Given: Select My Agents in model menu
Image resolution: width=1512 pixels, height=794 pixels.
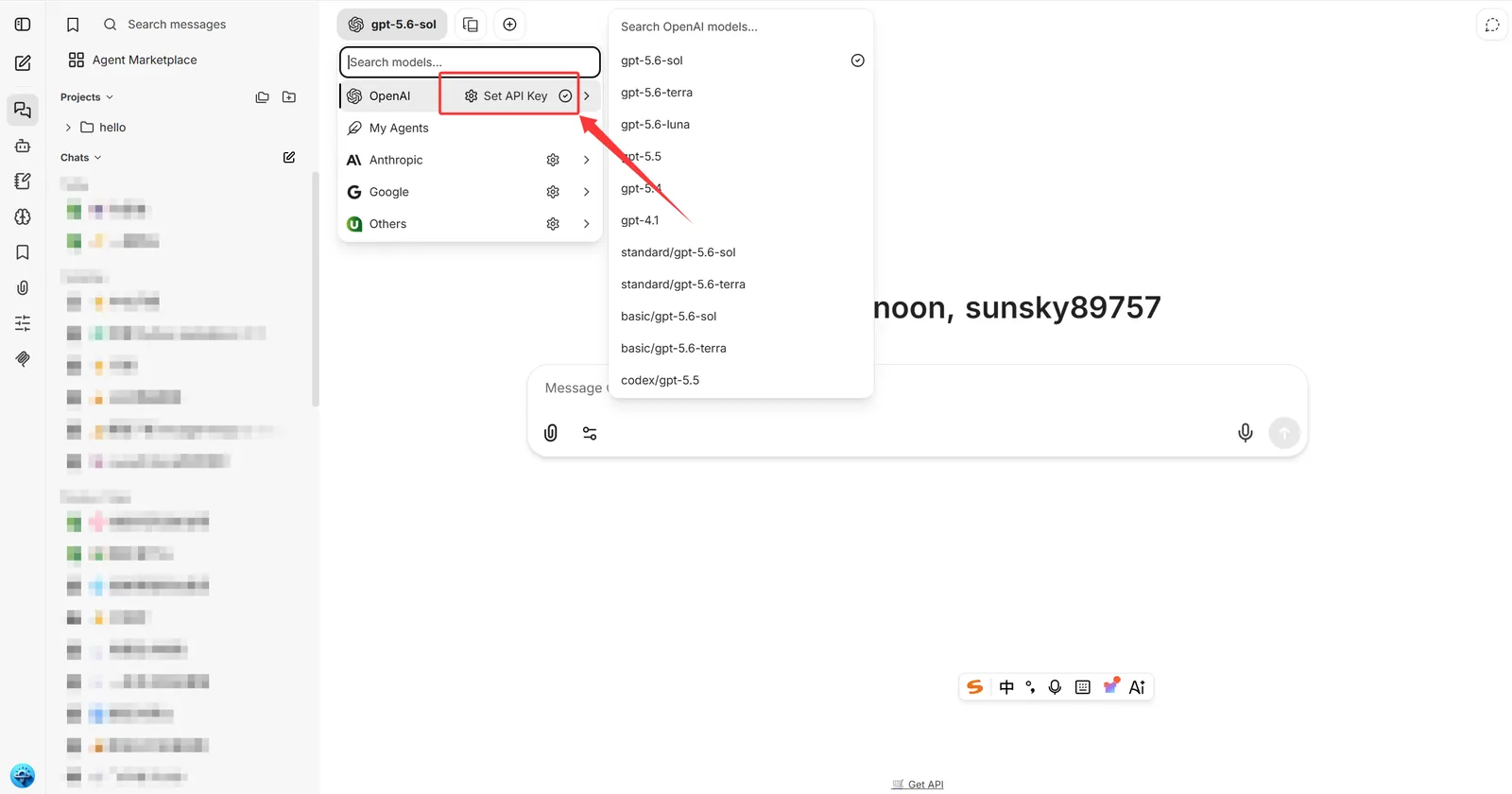Looking at the screenshot, I should [x=470, y=128].
